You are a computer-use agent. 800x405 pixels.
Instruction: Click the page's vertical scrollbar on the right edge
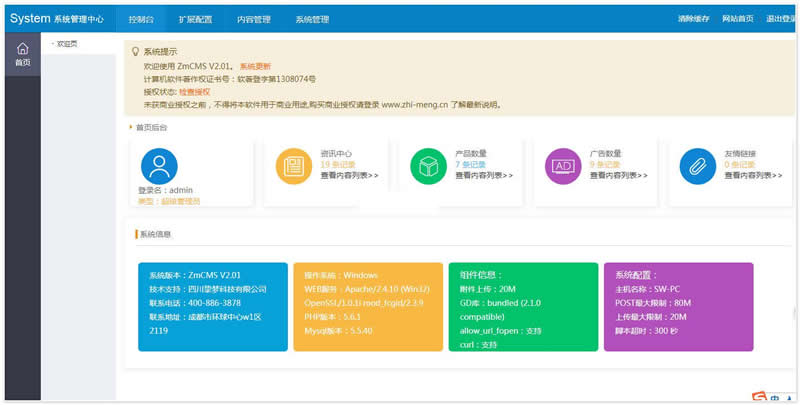[x=795, y=312]
